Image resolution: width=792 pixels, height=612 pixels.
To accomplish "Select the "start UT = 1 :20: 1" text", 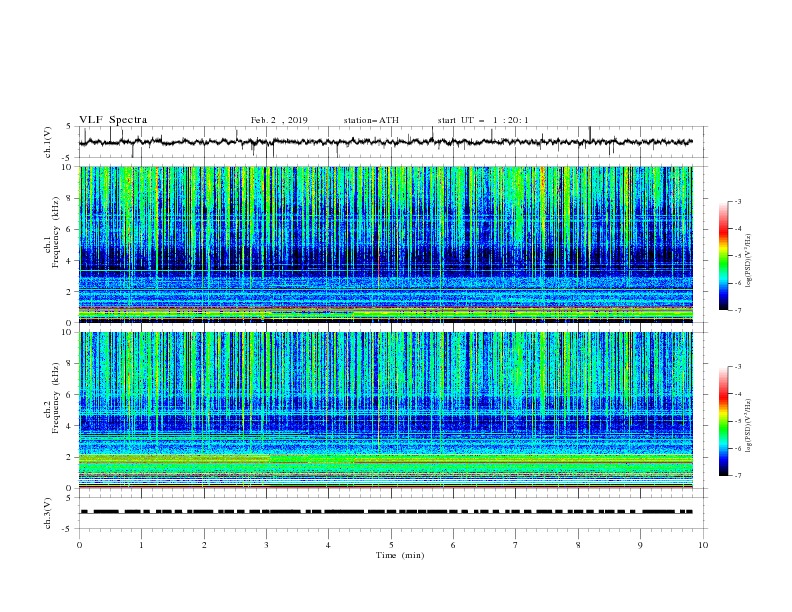I will [x=483, y=120].
